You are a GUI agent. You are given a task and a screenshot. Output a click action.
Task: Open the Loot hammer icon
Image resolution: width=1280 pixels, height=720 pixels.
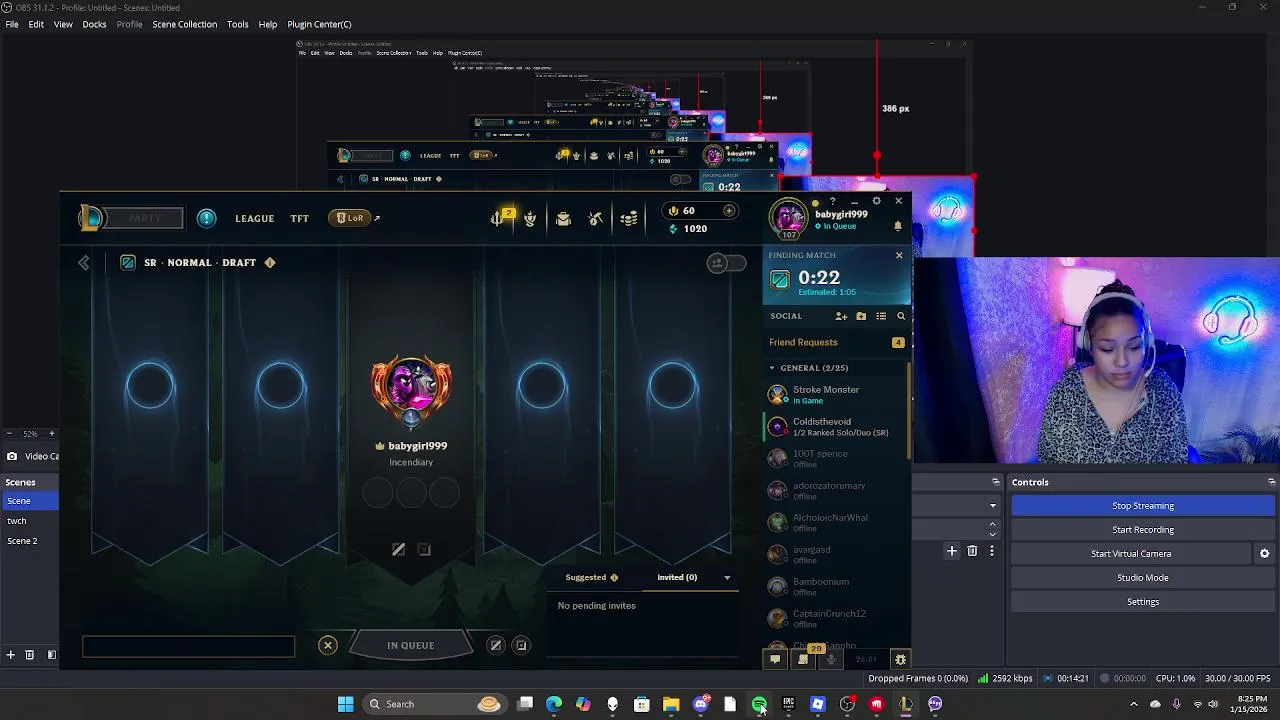(x=596, y=218)
